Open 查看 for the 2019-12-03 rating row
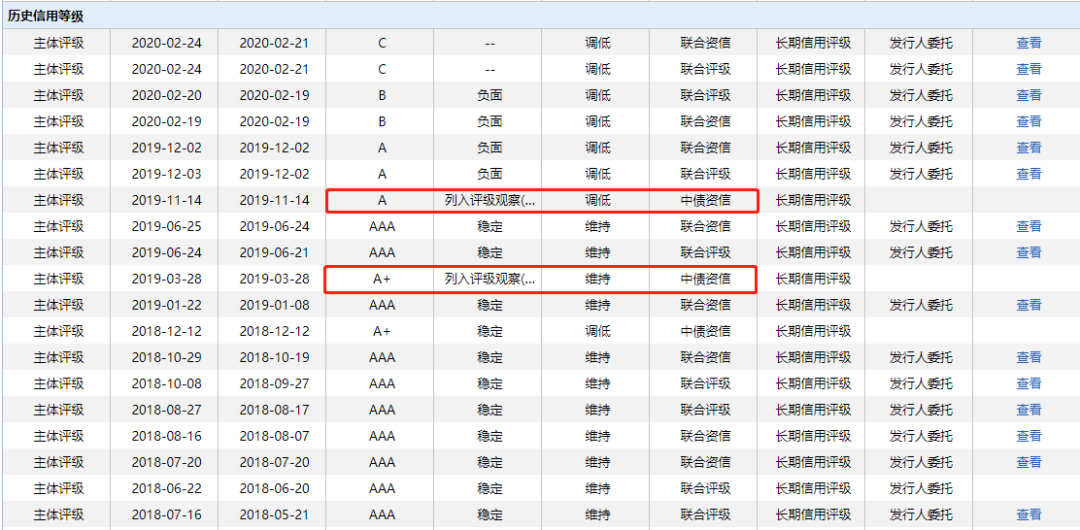The height and width of the screenshot is (530, 1080). tap(1028, 174)
